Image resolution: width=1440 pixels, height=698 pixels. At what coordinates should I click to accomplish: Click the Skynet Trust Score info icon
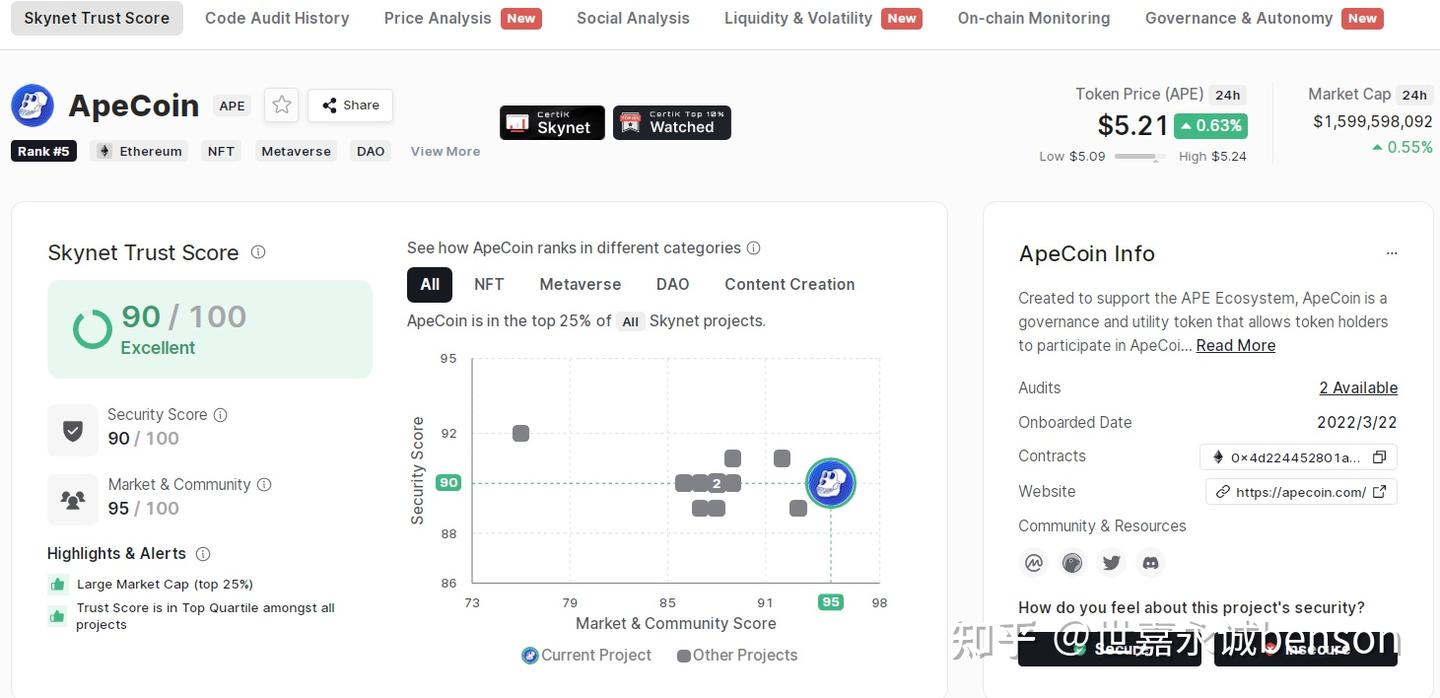click(258, 252)
